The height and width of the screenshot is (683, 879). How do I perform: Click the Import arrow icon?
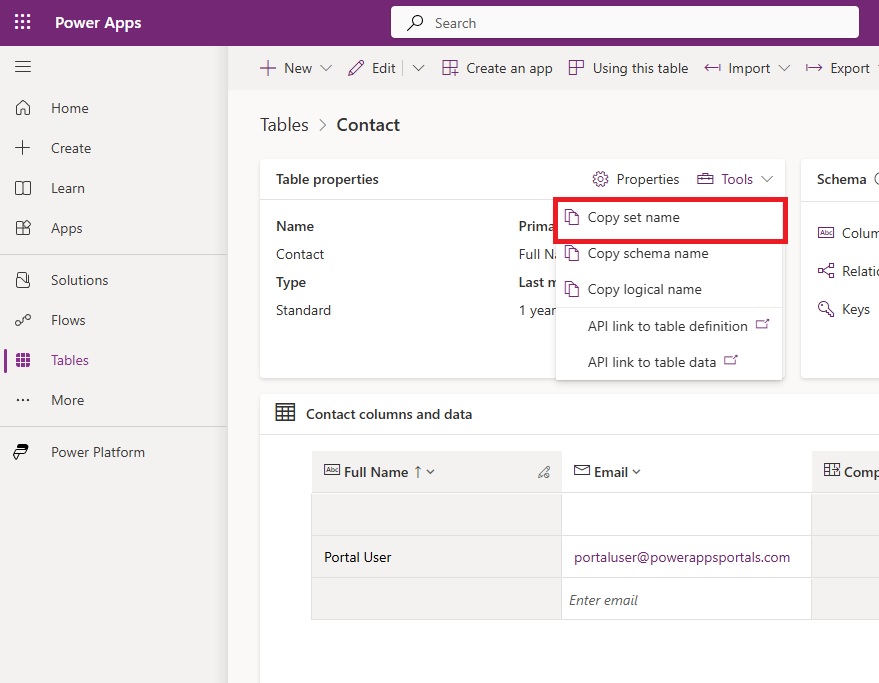pos(713,68)
